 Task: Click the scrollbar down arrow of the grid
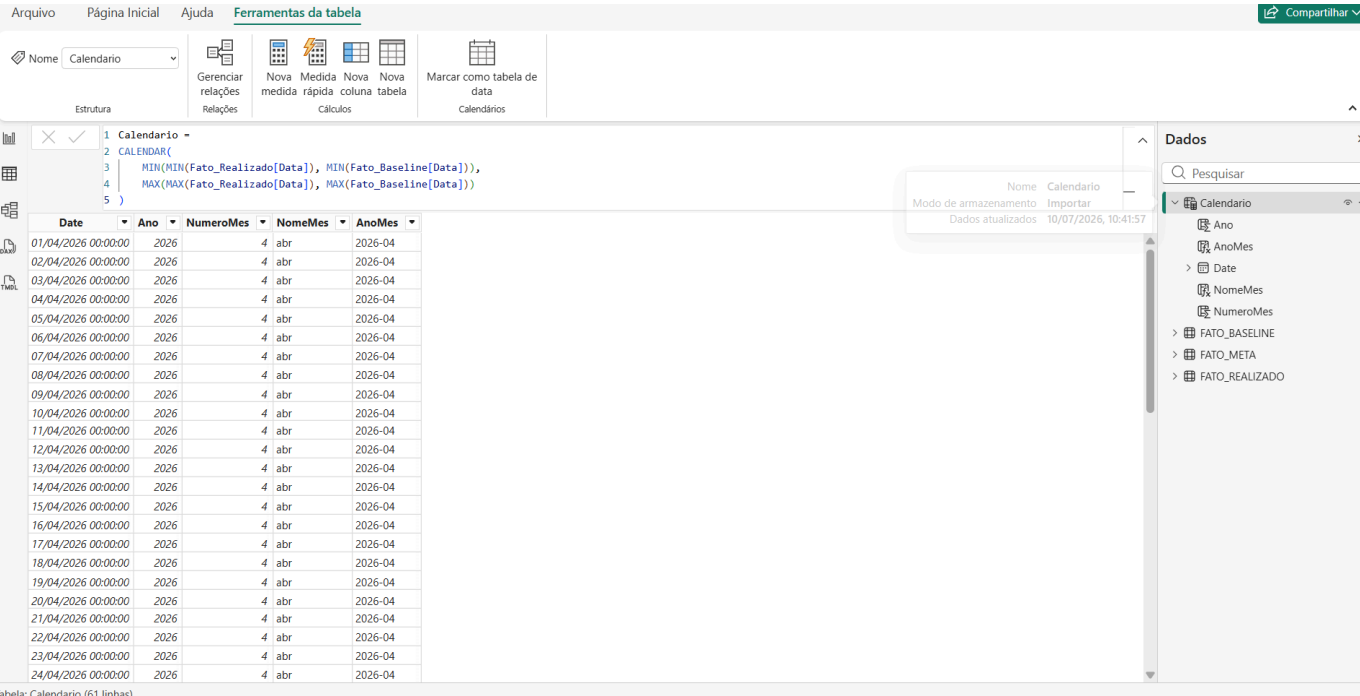[x=1150, y=675]
